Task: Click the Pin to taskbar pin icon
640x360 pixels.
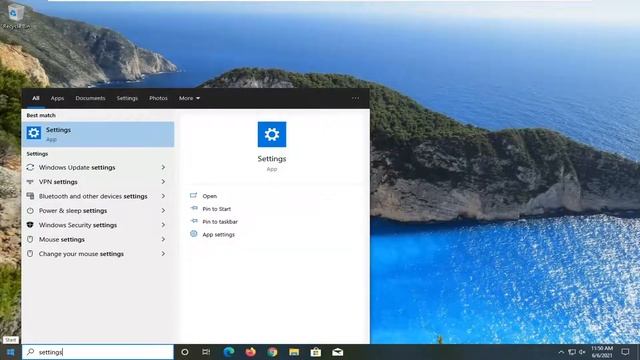Action: click(194, 221)
